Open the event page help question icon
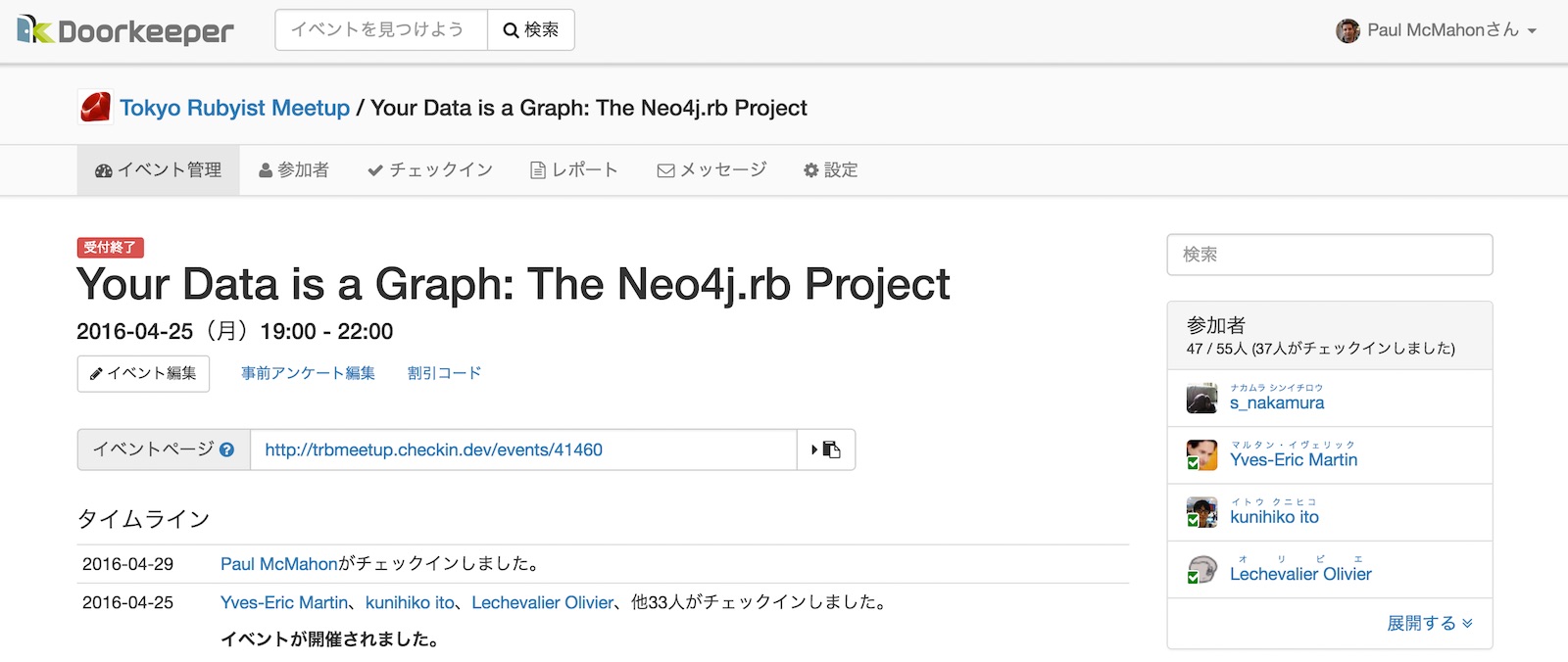 [x=227, y=449]
